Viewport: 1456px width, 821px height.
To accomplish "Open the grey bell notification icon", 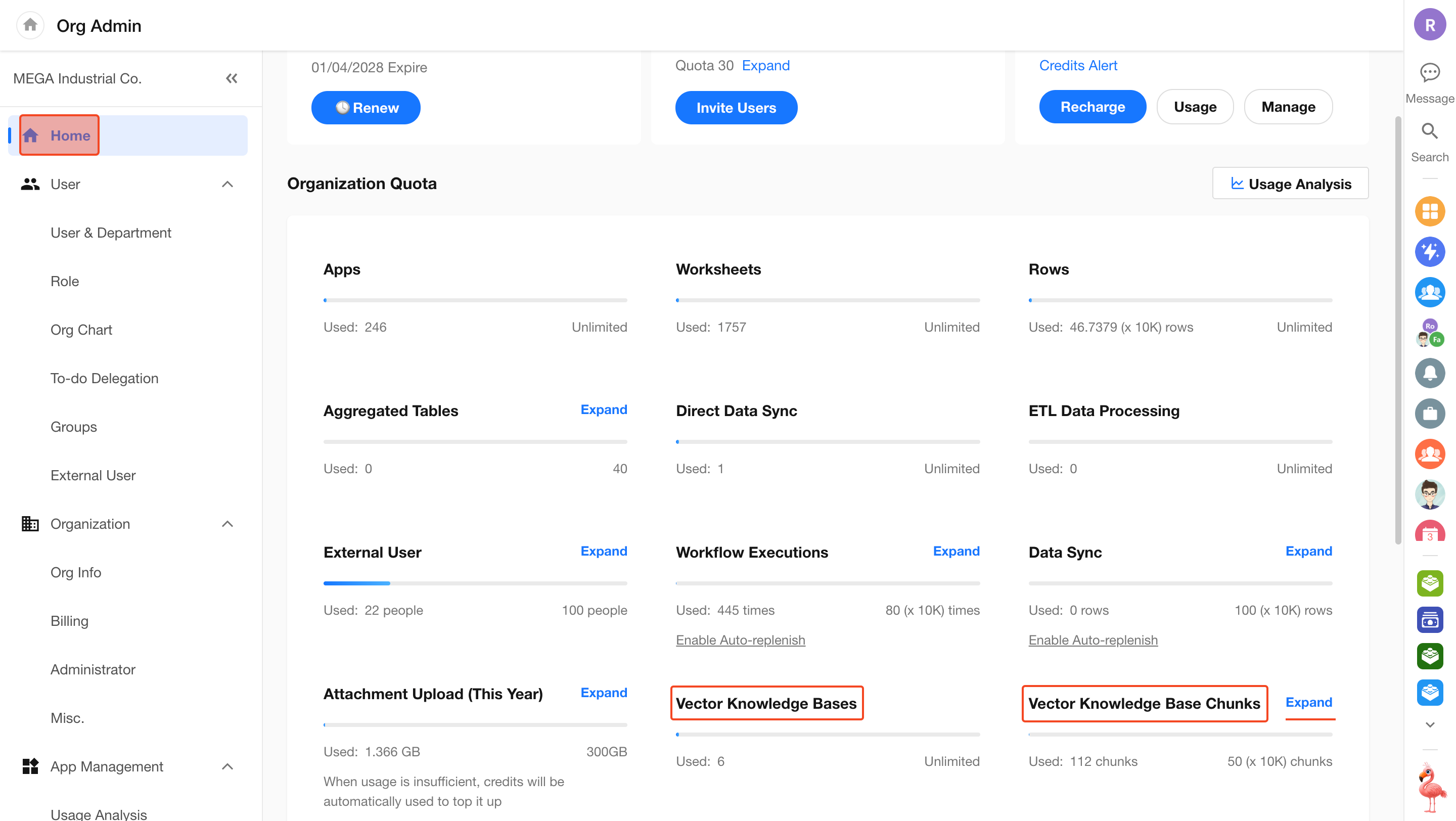I will [x=1429, y=373].
